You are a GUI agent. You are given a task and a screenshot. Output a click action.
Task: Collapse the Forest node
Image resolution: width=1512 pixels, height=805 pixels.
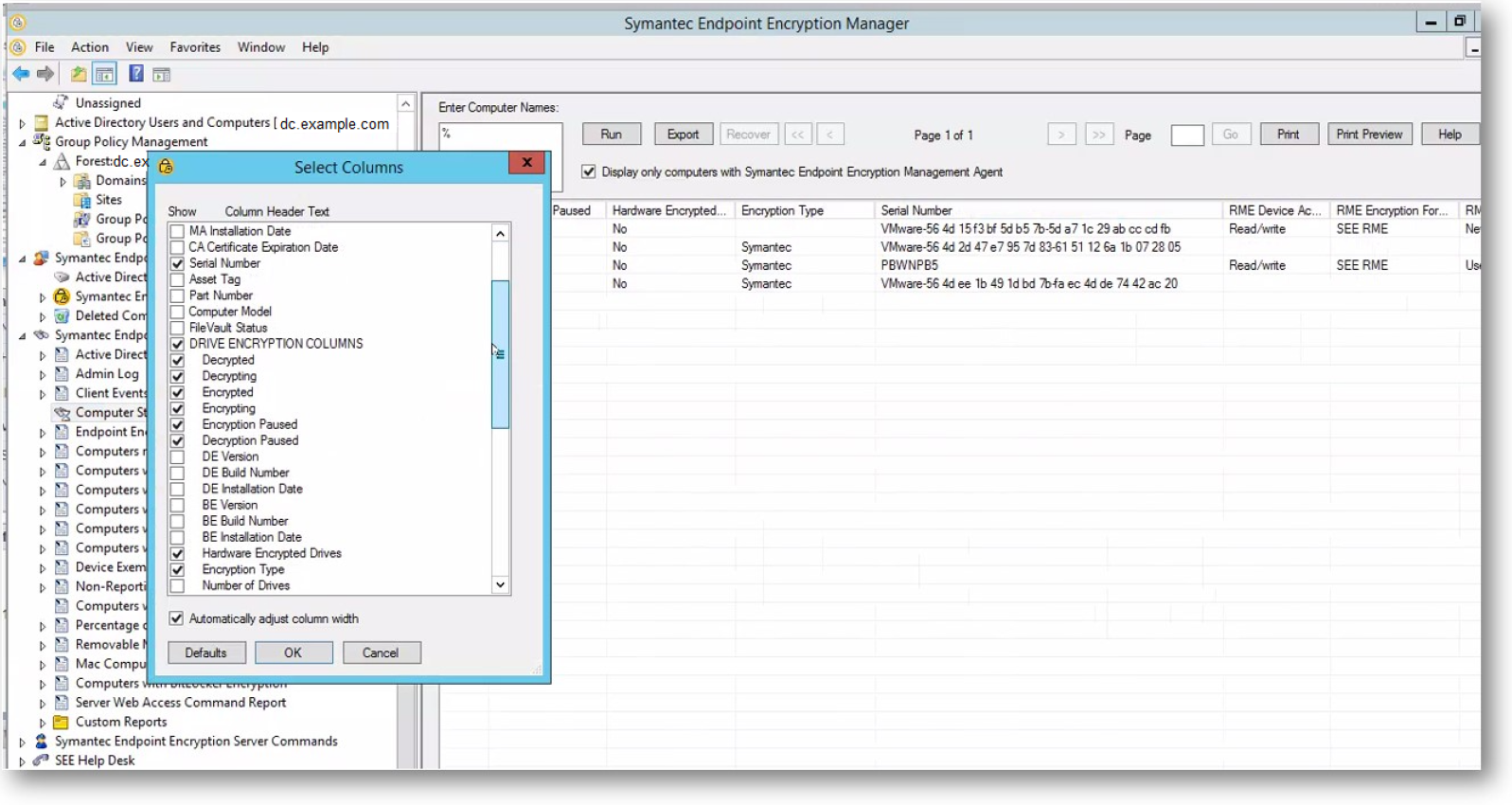[43, 162]
